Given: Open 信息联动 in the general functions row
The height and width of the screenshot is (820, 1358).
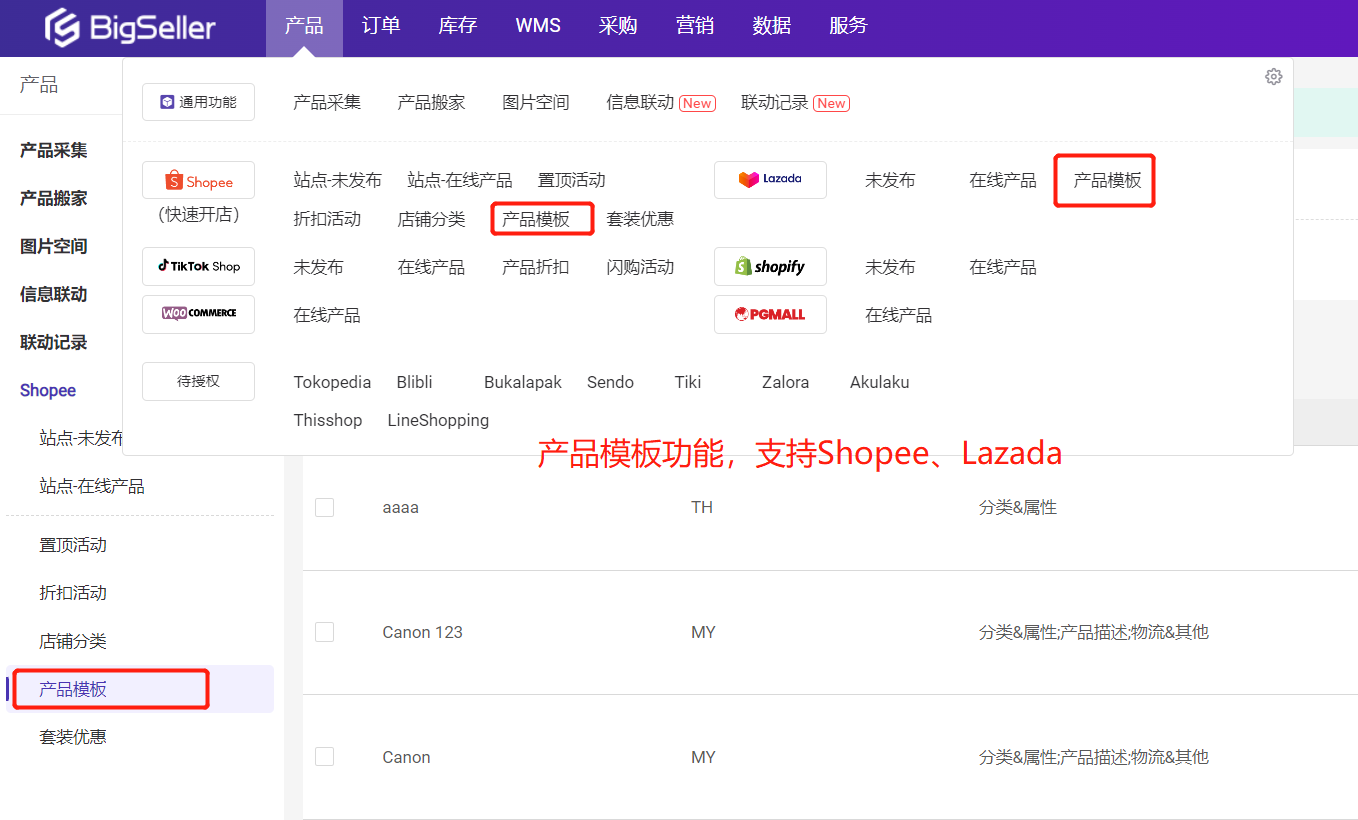Looking at the screenshot, I should (x=640, y=102).
